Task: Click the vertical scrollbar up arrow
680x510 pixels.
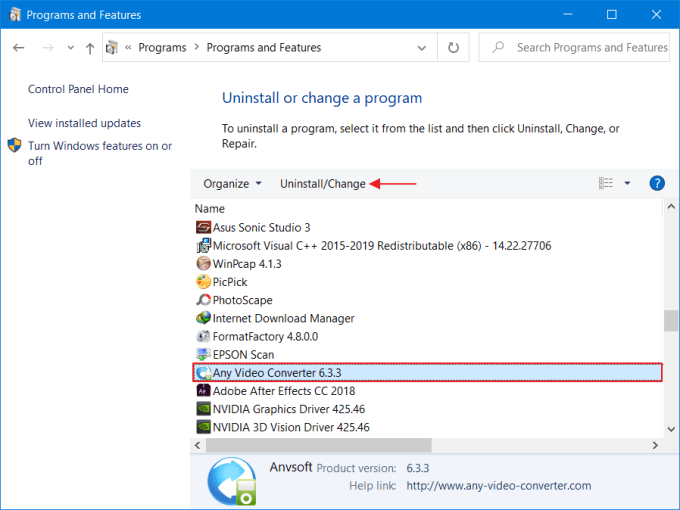Action: tap(671, 206)
